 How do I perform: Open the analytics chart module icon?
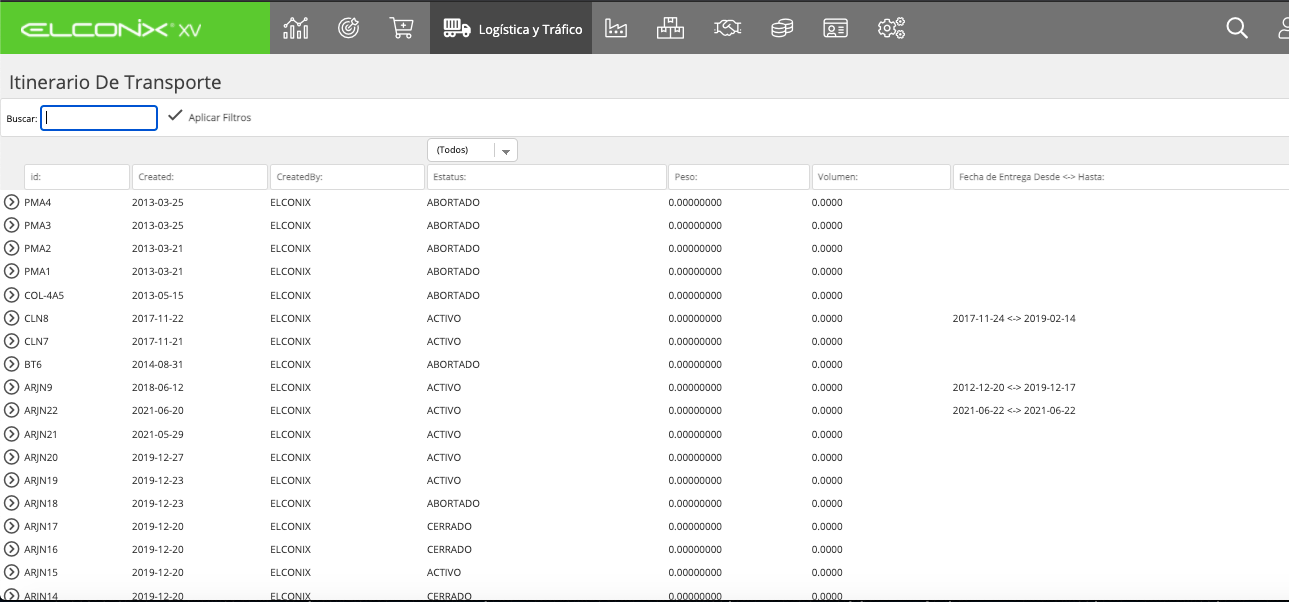pyautogui.click(x=296, y=28)
